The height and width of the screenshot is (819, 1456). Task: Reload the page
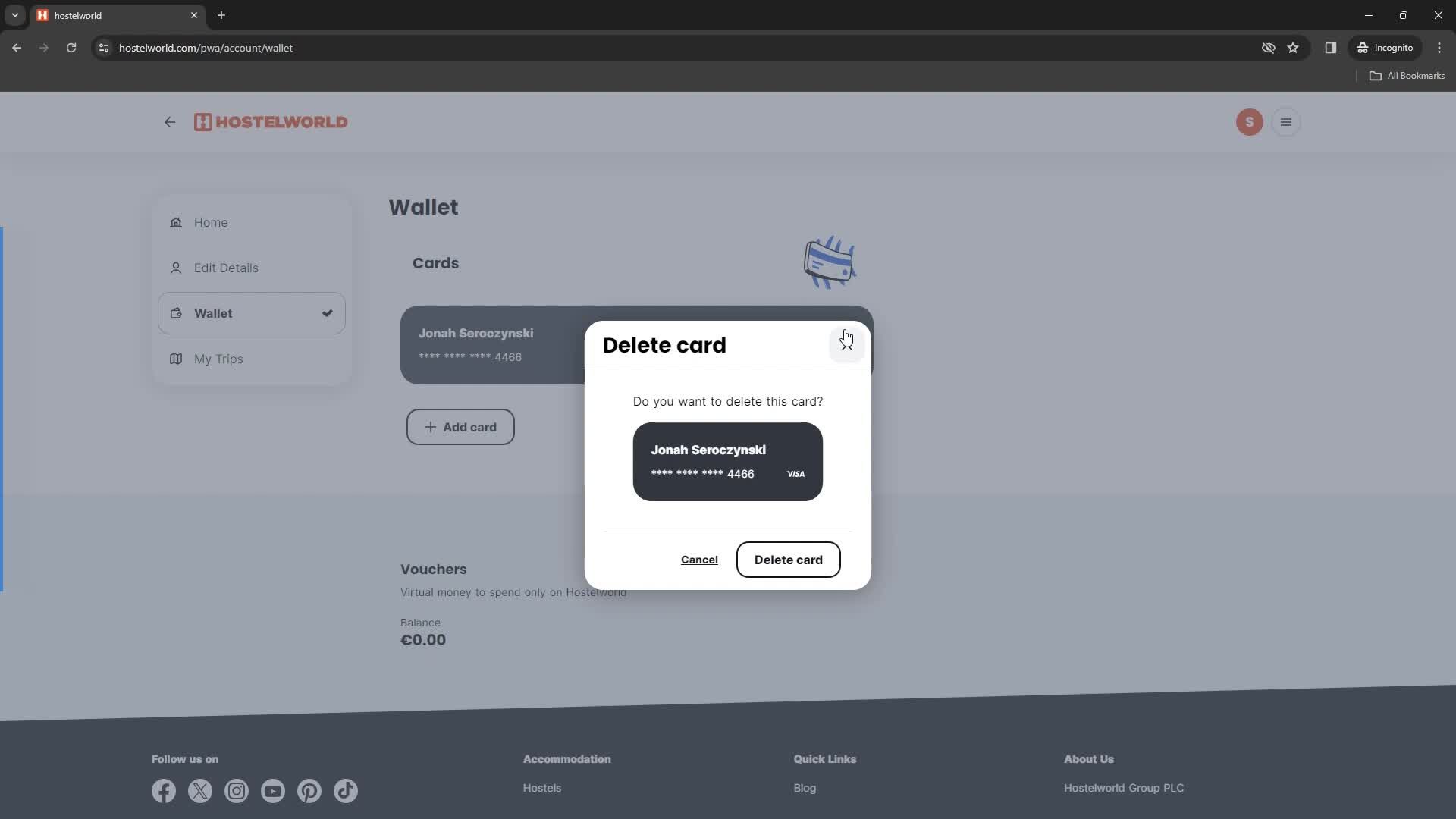pyautogui.click(x=71, y=48)
